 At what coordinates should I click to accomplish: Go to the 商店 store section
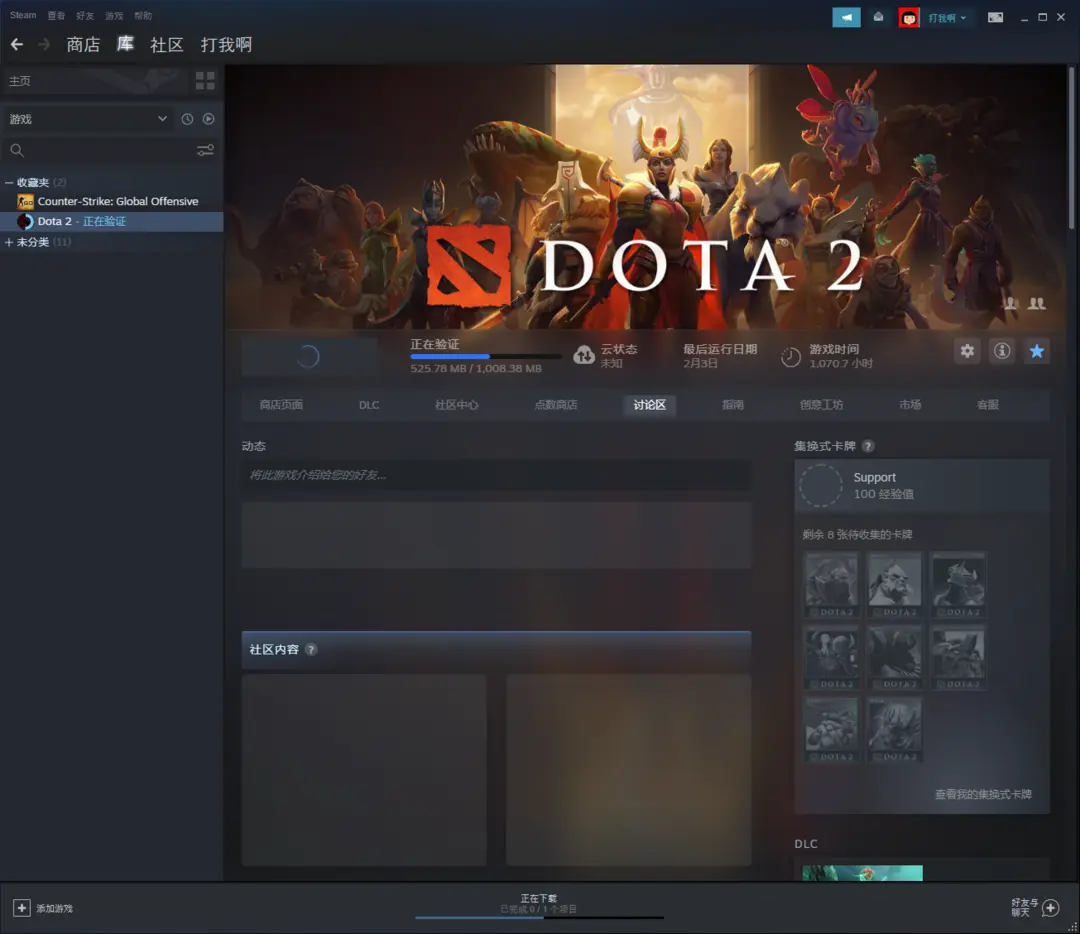(83, 45)
